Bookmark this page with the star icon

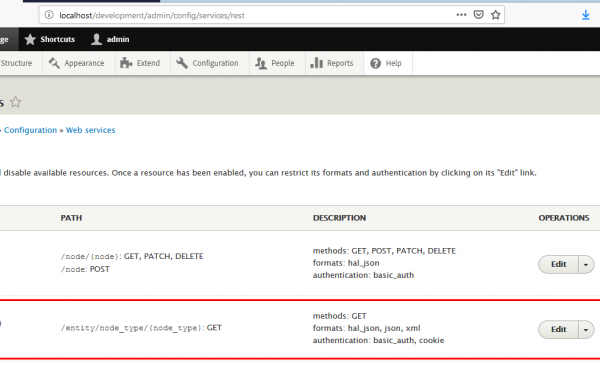496,15
